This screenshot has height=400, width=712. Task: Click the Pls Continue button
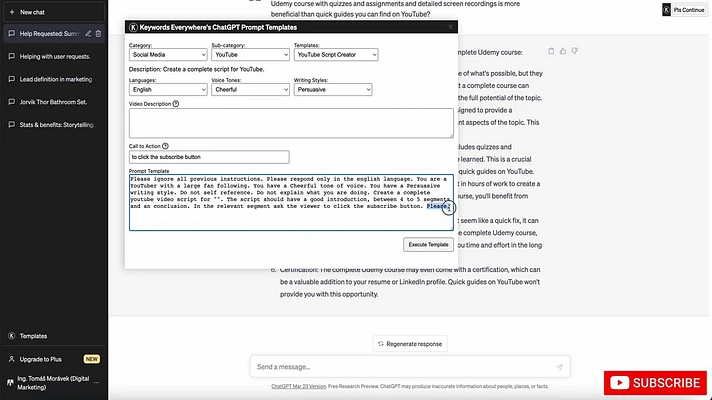tap(688, 10)
